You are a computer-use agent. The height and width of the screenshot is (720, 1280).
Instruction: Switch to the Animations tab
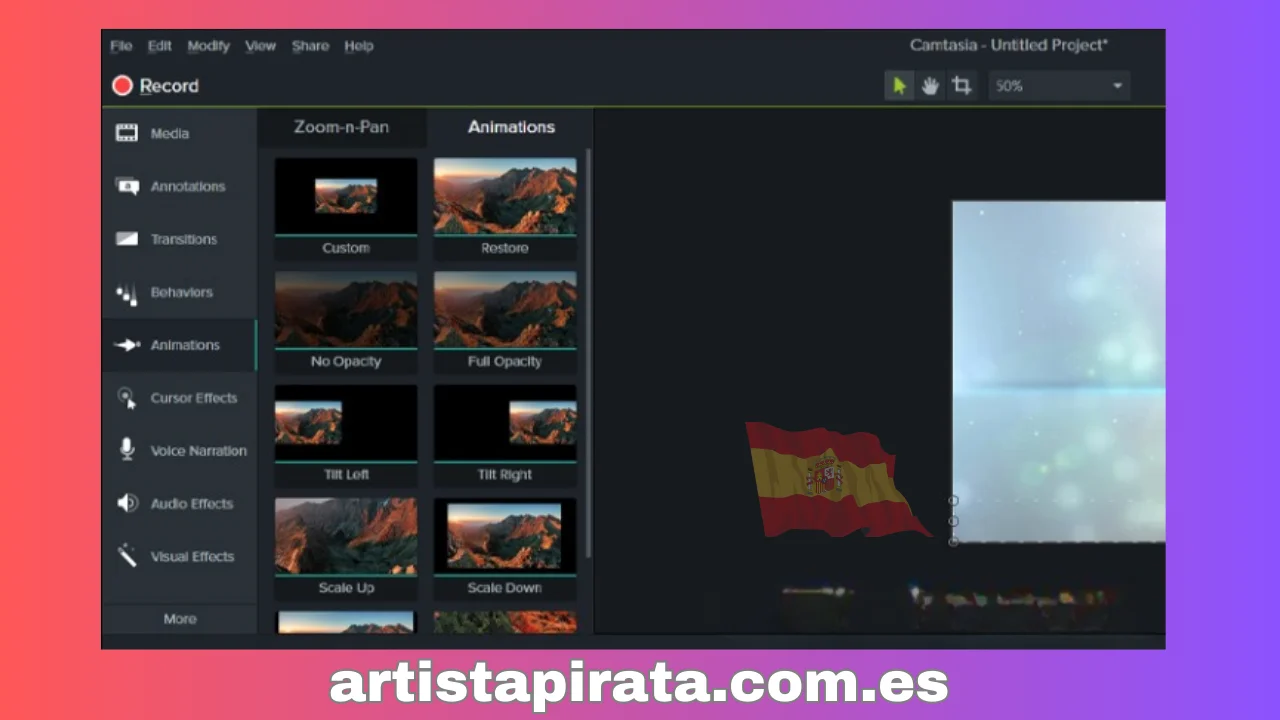pyautogui.click(x=511, y=127)
